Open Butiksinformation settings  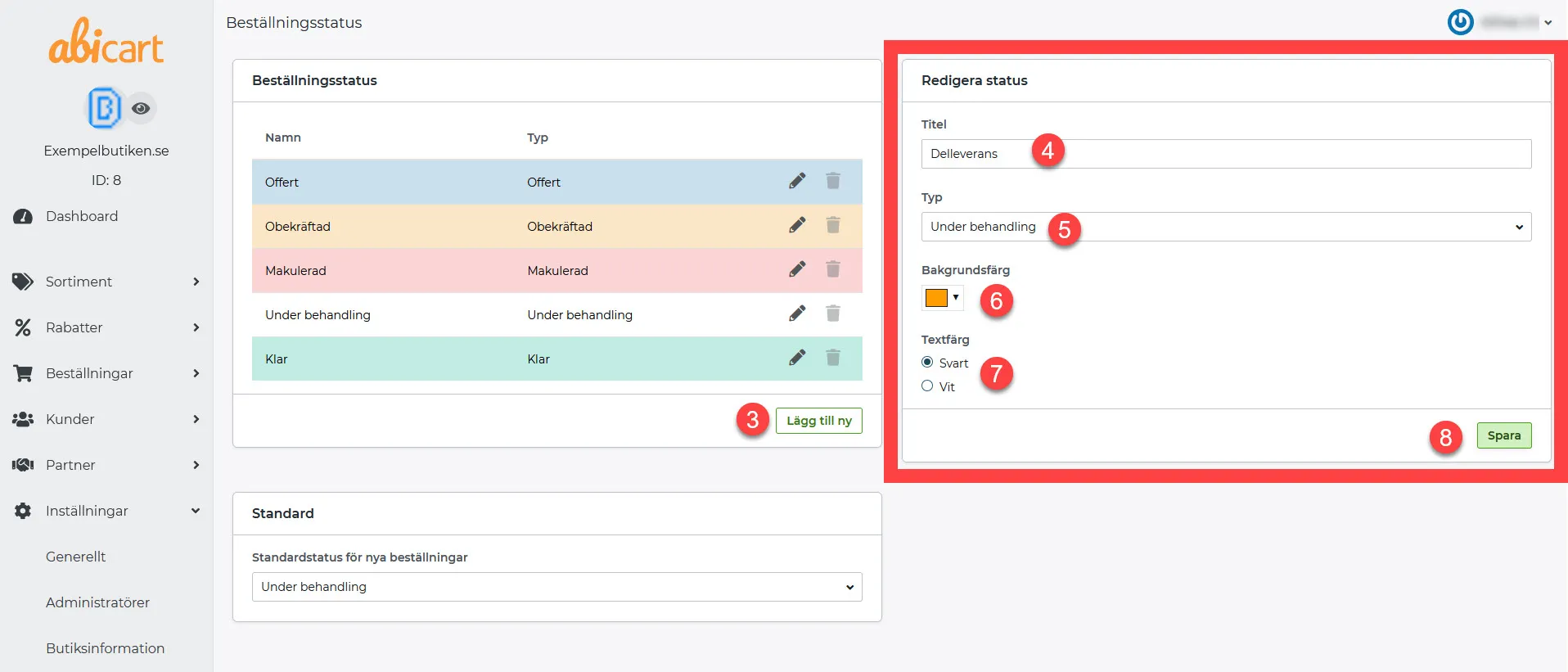[105, 648]
